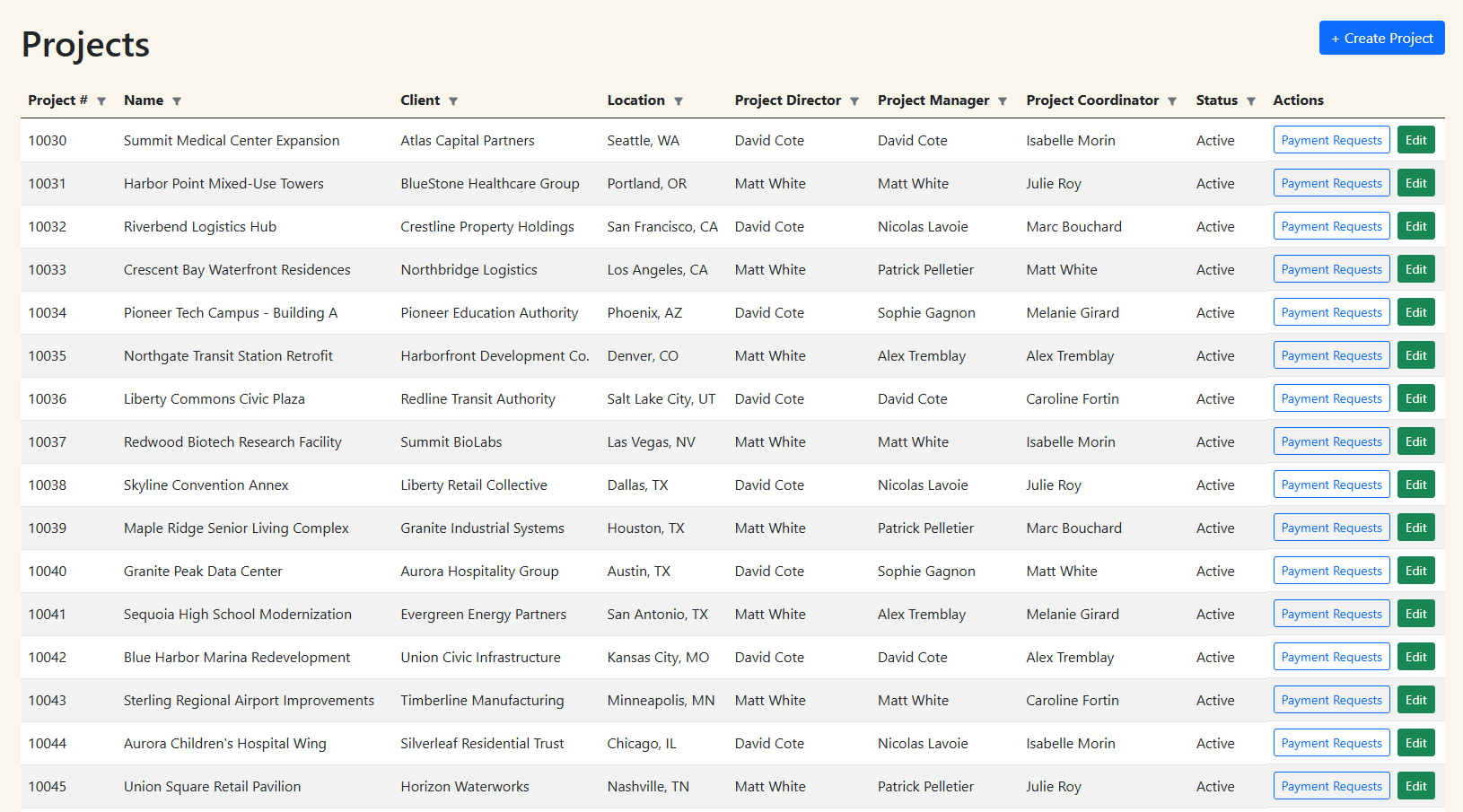
Task: Edit the Skyline Convention Annex row
Action: [x=1415, y=485]
